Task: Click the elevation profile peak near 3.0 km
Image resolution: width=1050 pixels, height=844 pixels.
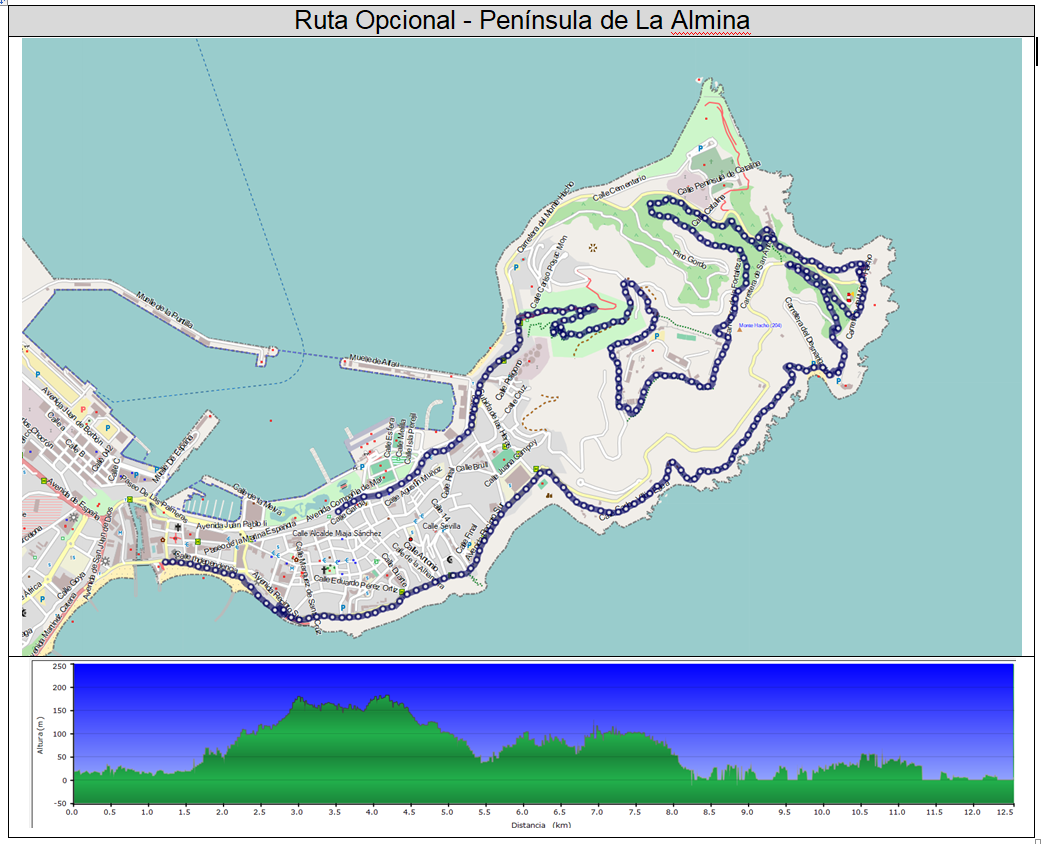Action: click(299, 697)
